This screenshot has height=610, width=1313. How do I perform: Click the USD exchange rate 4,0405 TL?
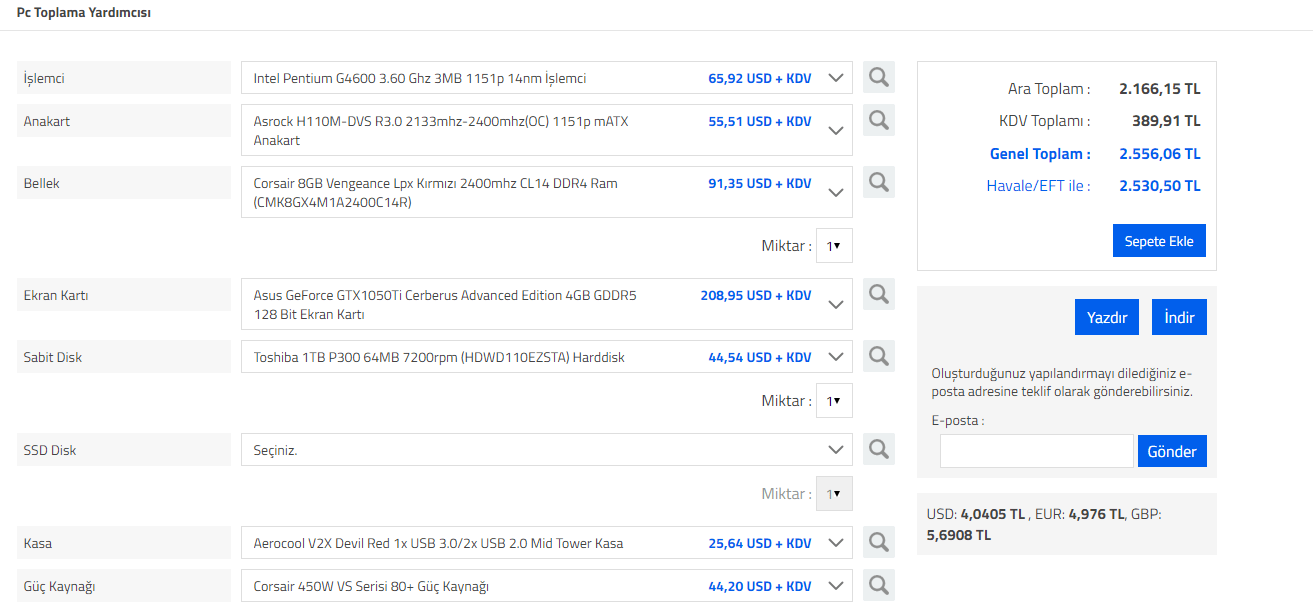point(993,514)
